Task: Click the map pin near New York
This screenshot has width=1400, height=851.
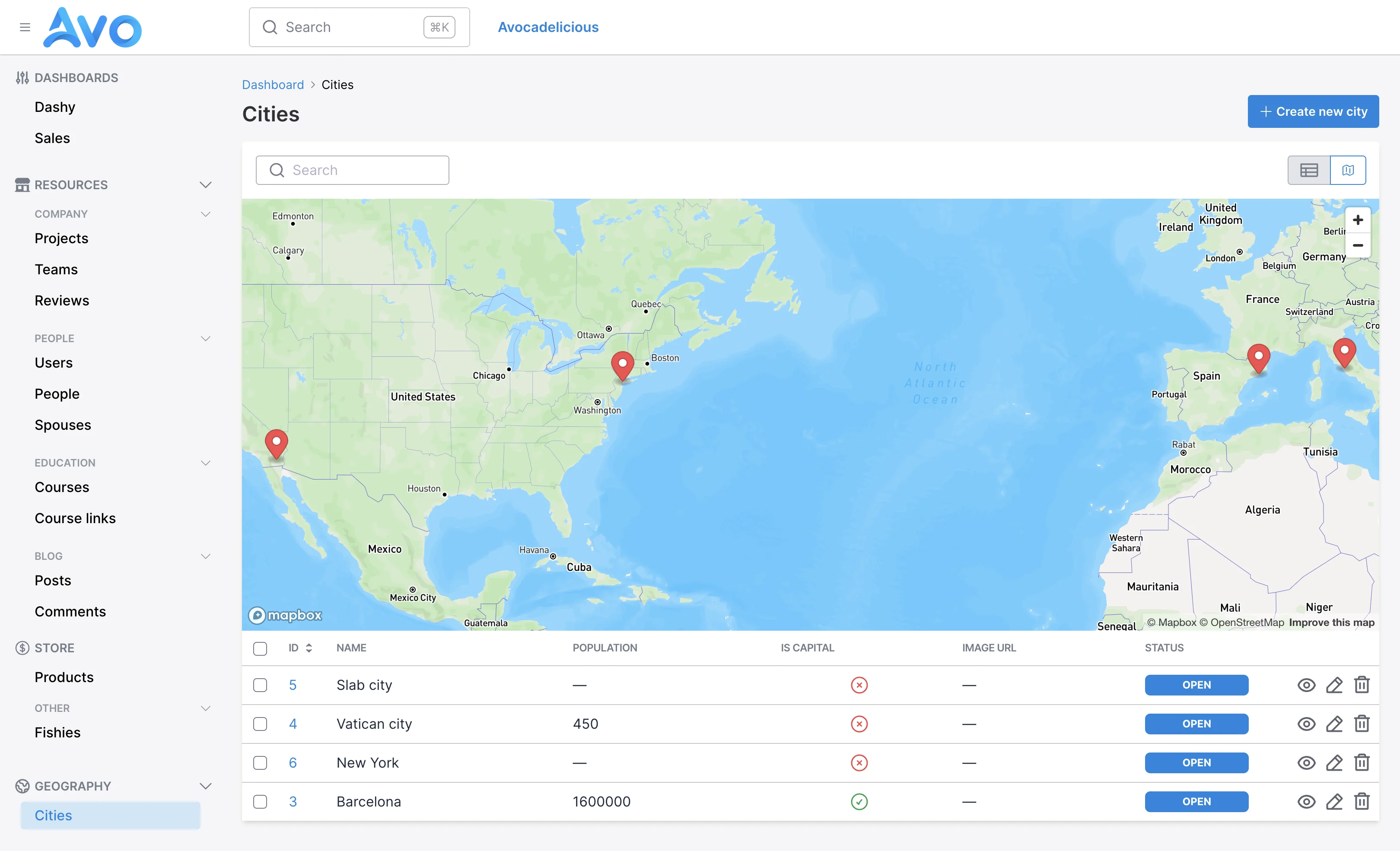Action: (622, 366)
